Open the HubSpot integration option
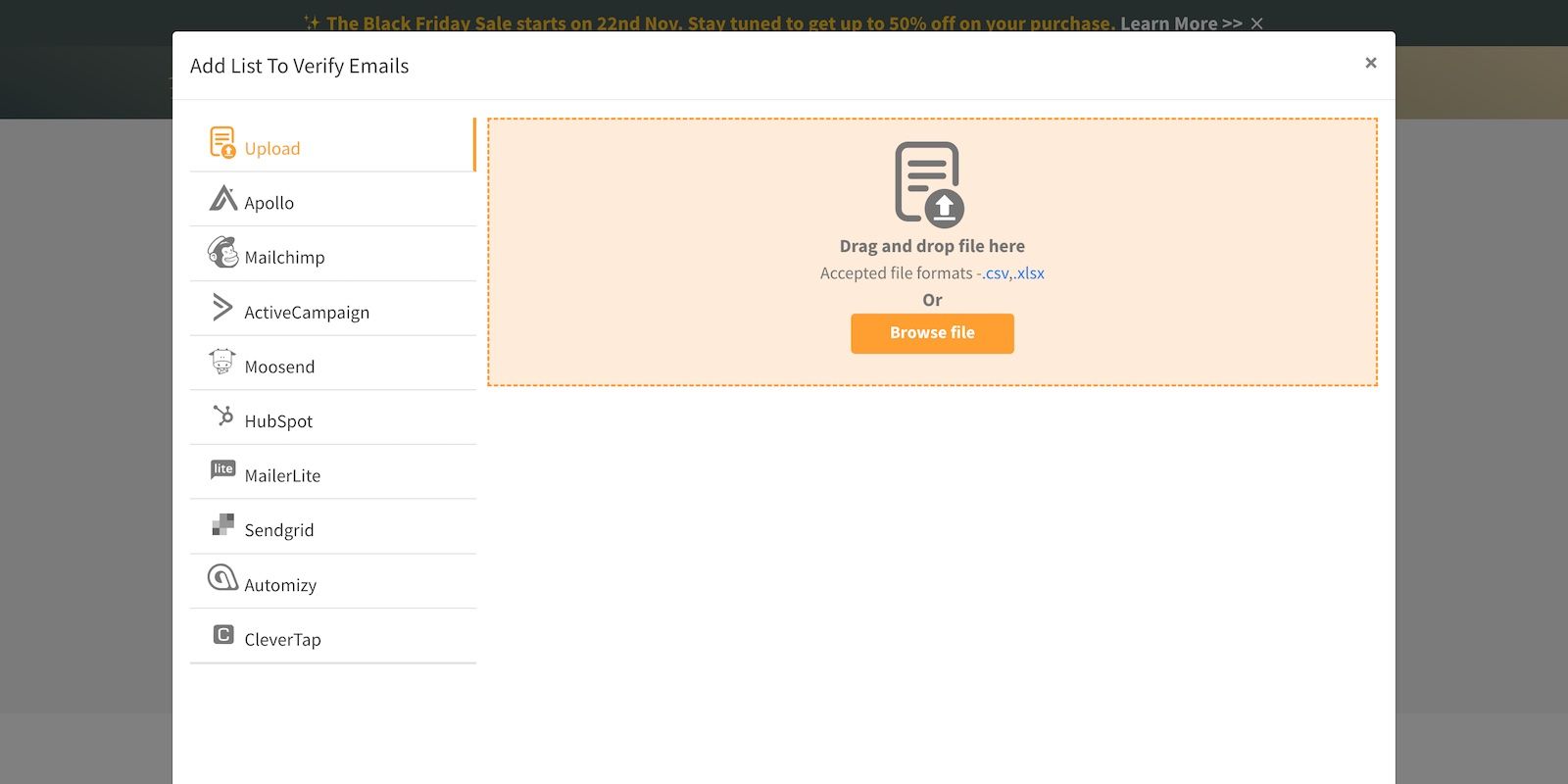Viewport: 1568px width, 784px height. click(x=333, y=418)
